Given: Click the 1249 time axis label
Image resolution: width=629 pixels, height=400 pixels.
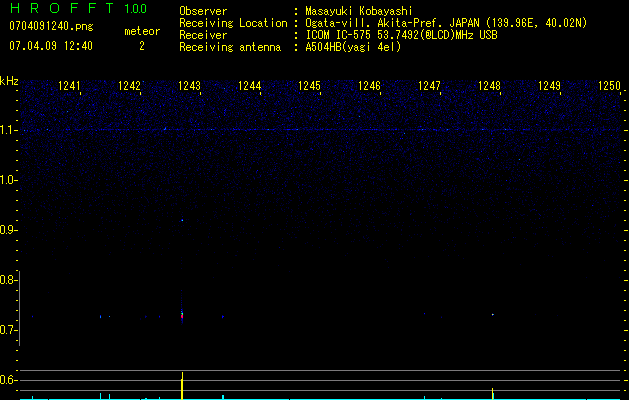Looking at the screenshot, I should click(x=549, y=86).
